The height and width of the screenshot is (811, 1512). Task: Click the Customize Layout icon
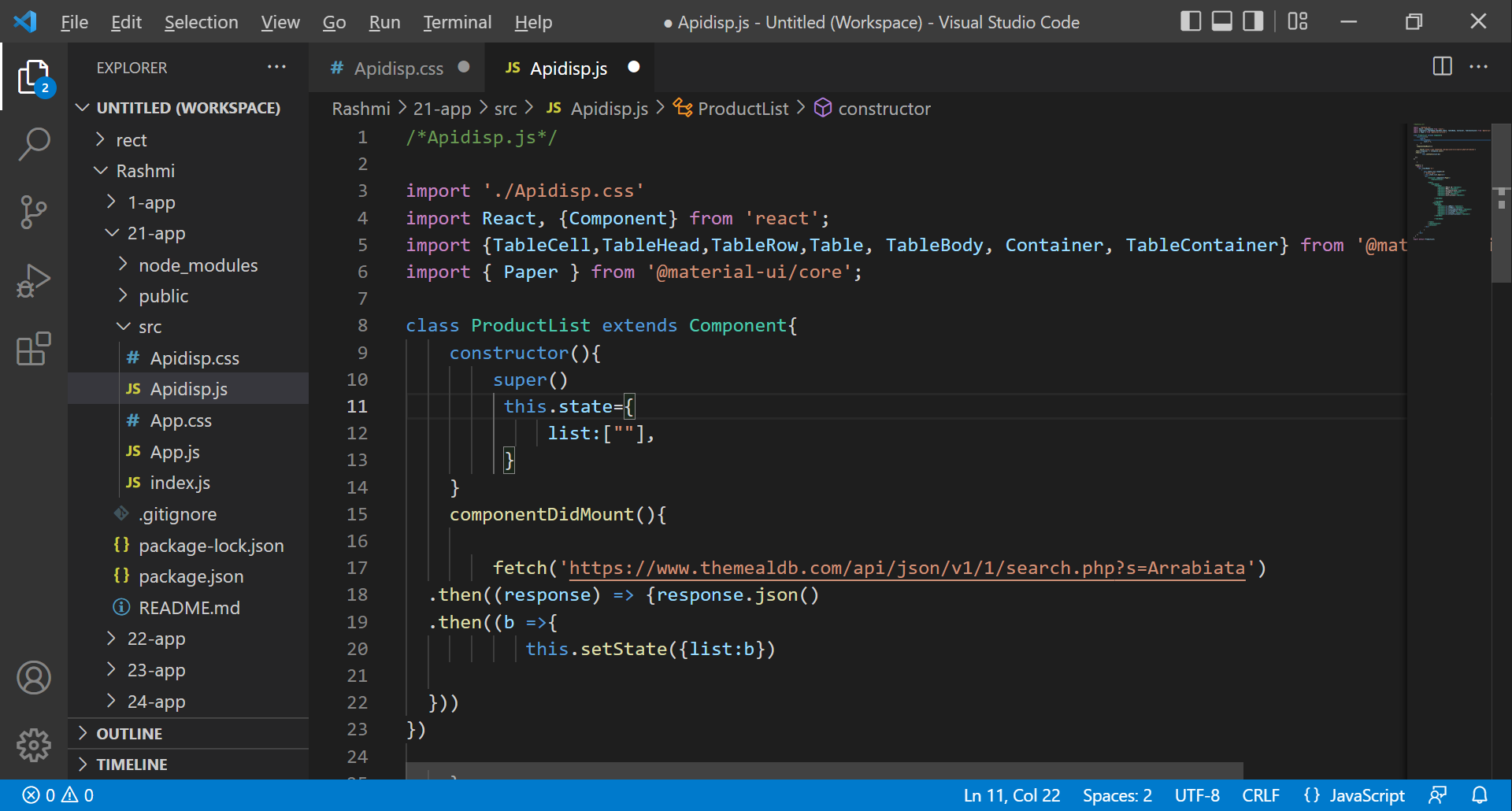(1297, 21)
